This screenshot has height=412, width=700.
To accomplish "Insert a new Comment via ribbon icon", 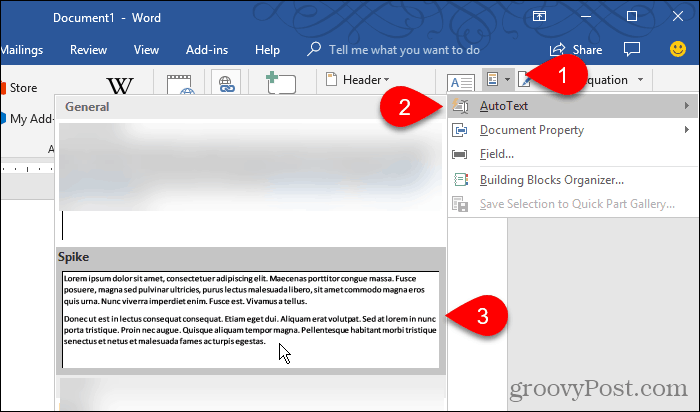I will pyautogui.click(x=280, y=83).
